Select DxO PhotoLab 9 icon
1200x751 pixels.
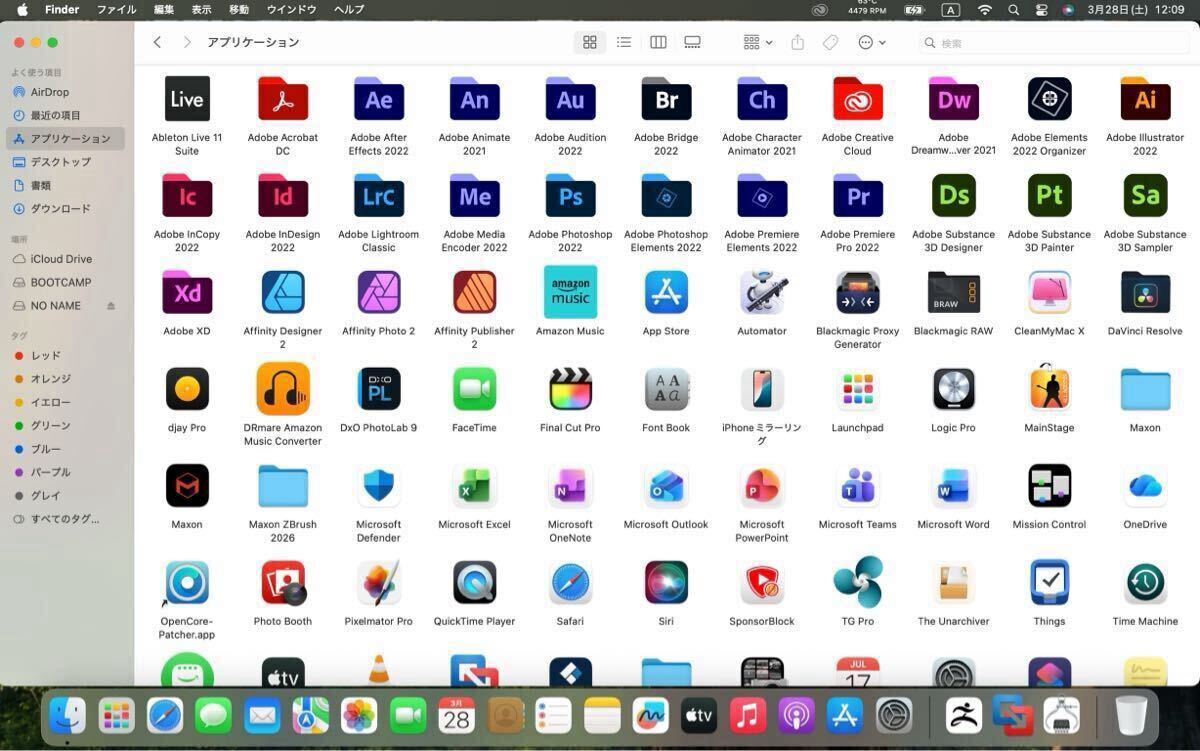pyautogui.click(x=379, y=389)
